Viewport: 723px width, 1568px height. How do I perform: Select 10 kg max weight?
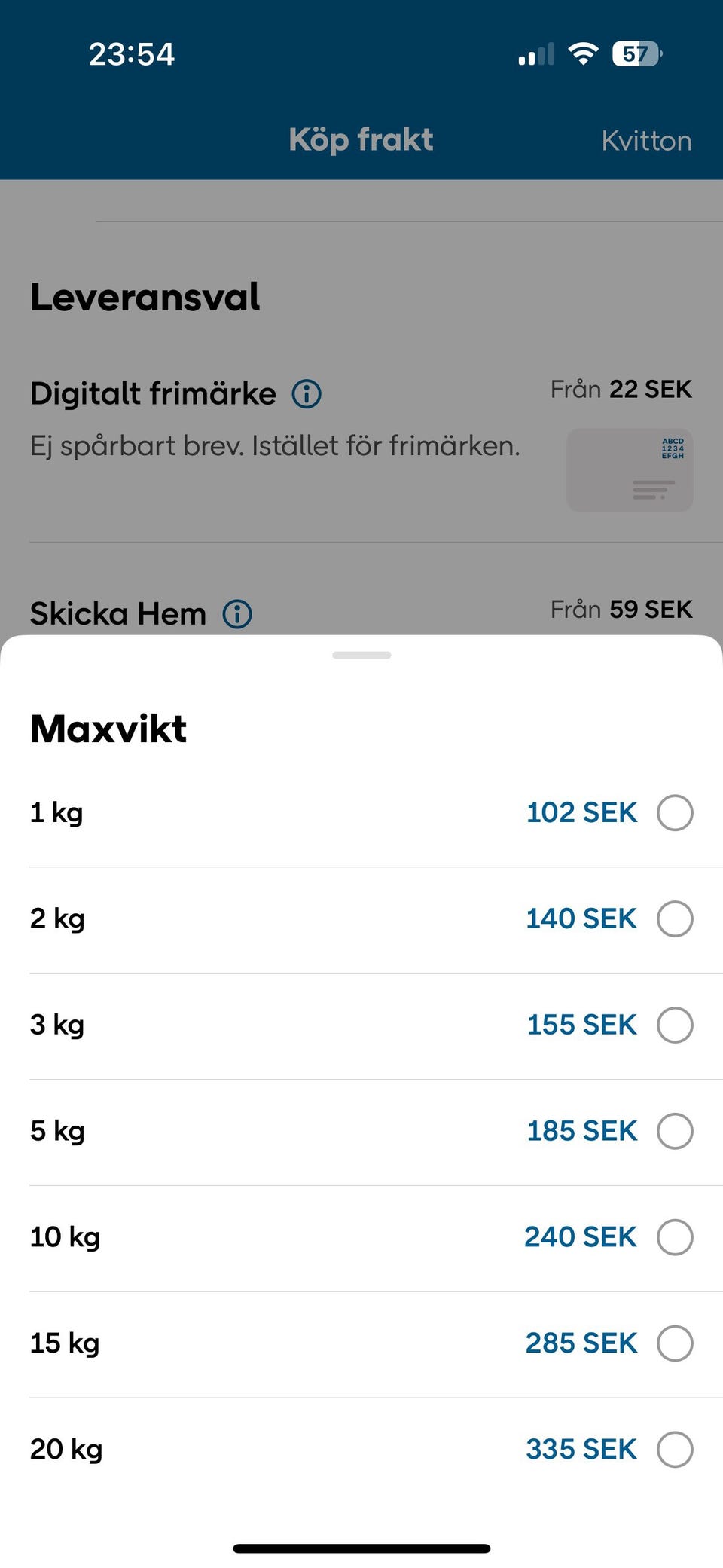[x=675, y=1237]
